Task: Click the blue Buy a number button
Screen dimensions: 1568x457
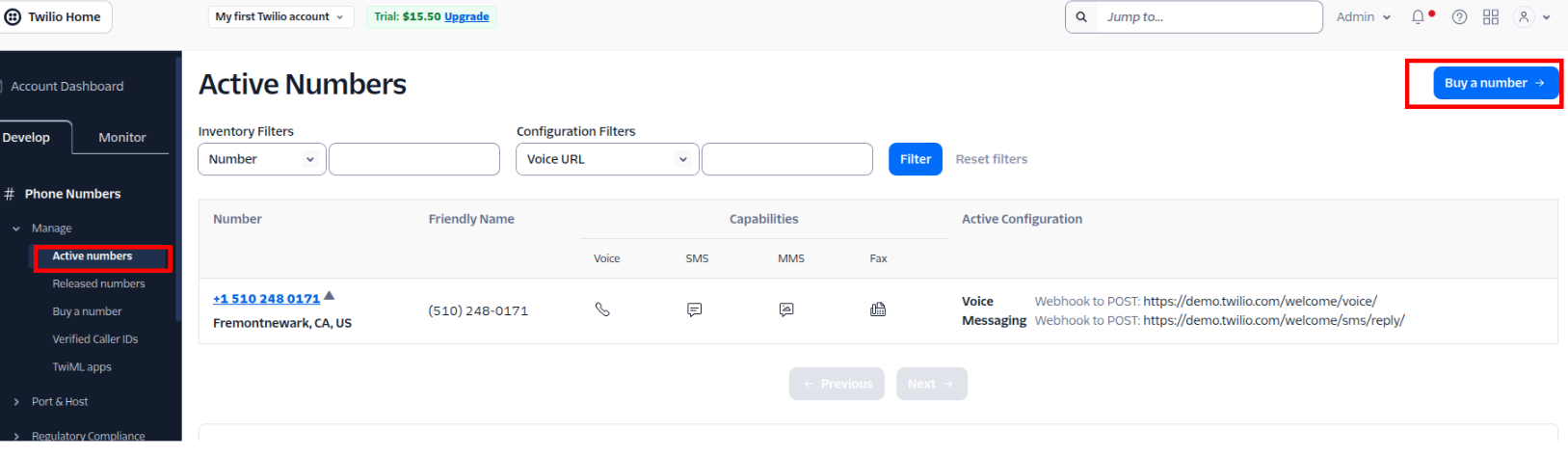Action: [1494, 83]
